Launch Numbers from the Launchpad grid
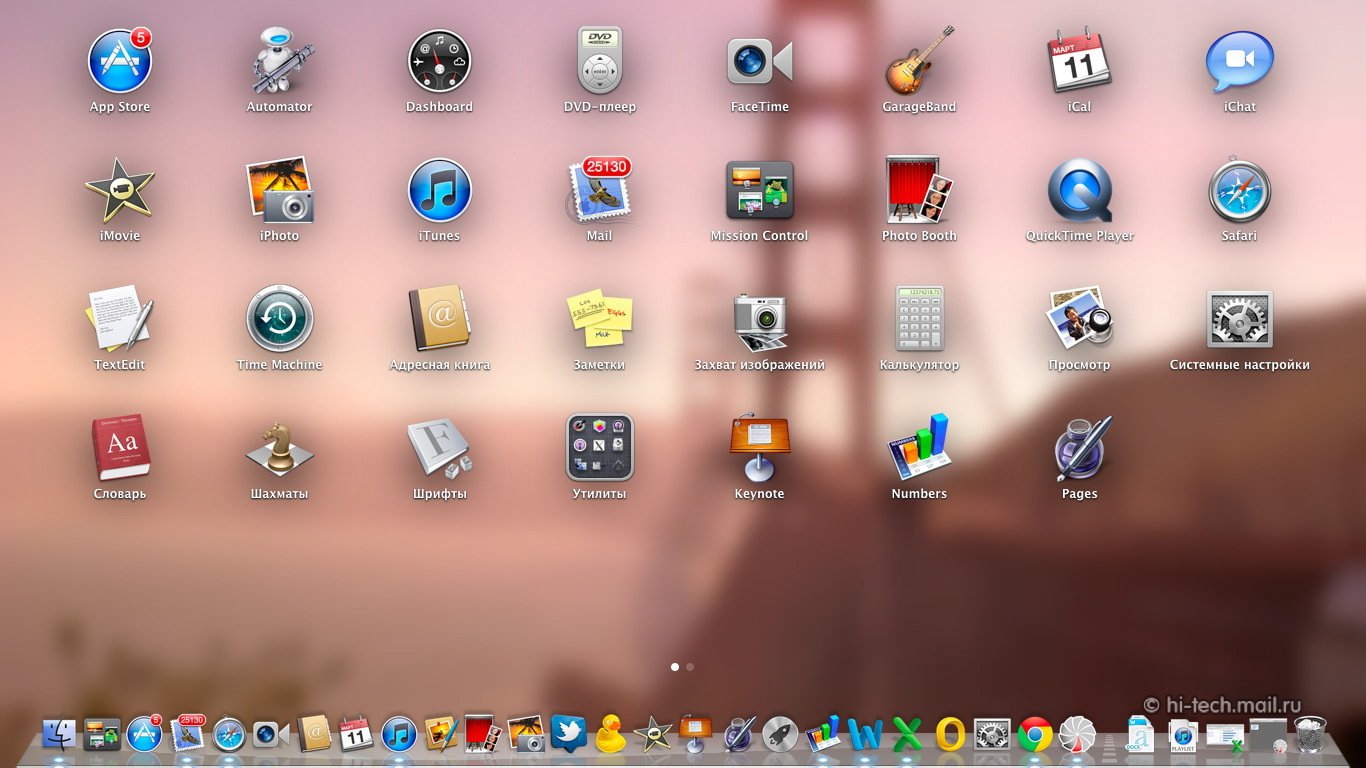 click(920, 448)
